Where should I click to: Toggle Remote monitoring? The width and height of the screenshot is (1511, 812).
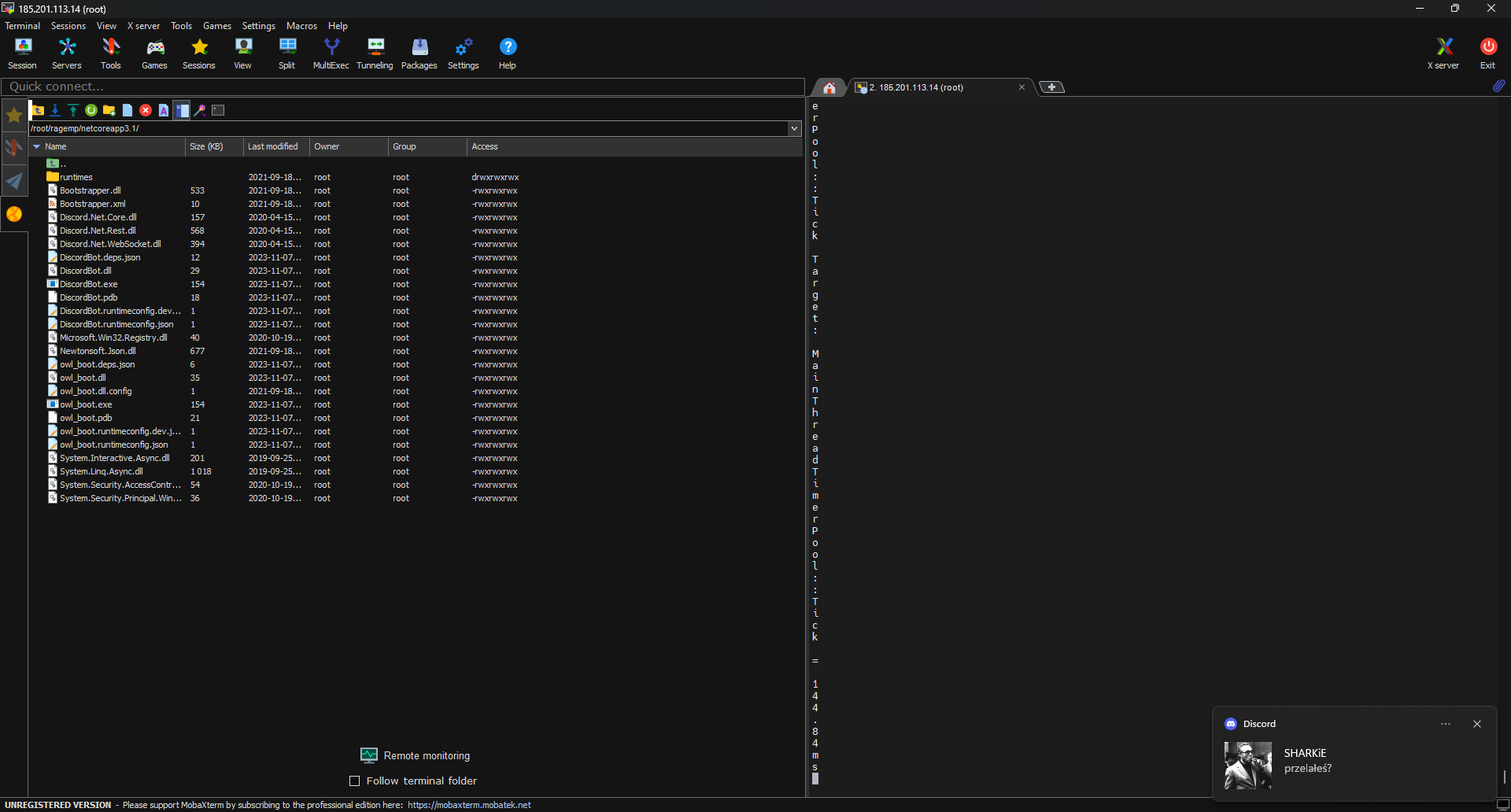click(415, 755)
